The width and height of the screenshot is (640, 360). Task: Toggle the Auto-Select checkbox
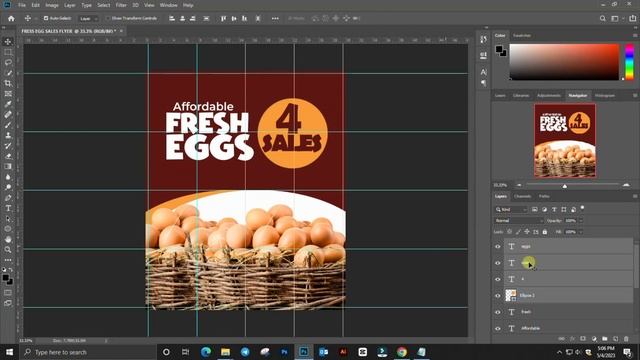tap(46, 18)
